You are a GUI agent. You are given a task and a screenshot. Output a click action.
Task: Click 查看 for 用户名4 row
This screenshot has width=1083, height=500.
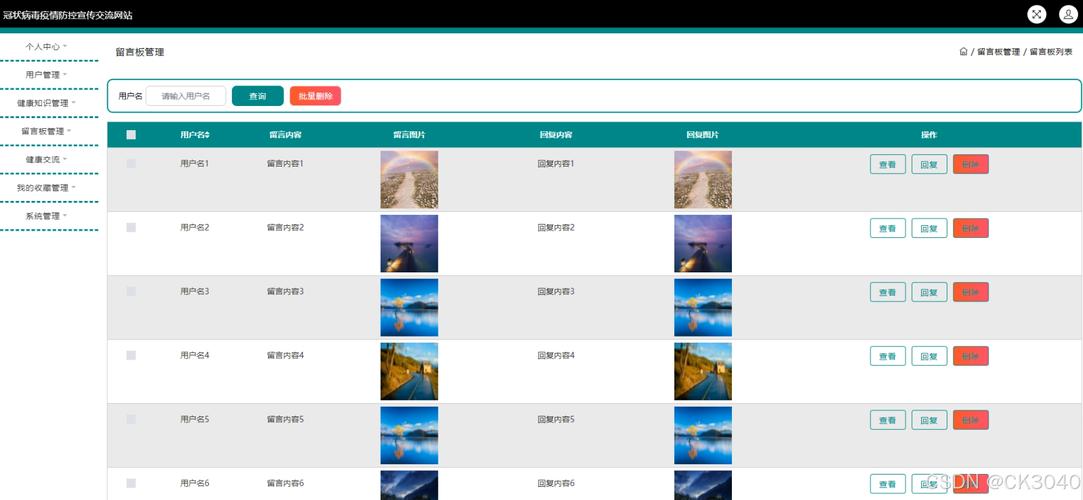888,356
